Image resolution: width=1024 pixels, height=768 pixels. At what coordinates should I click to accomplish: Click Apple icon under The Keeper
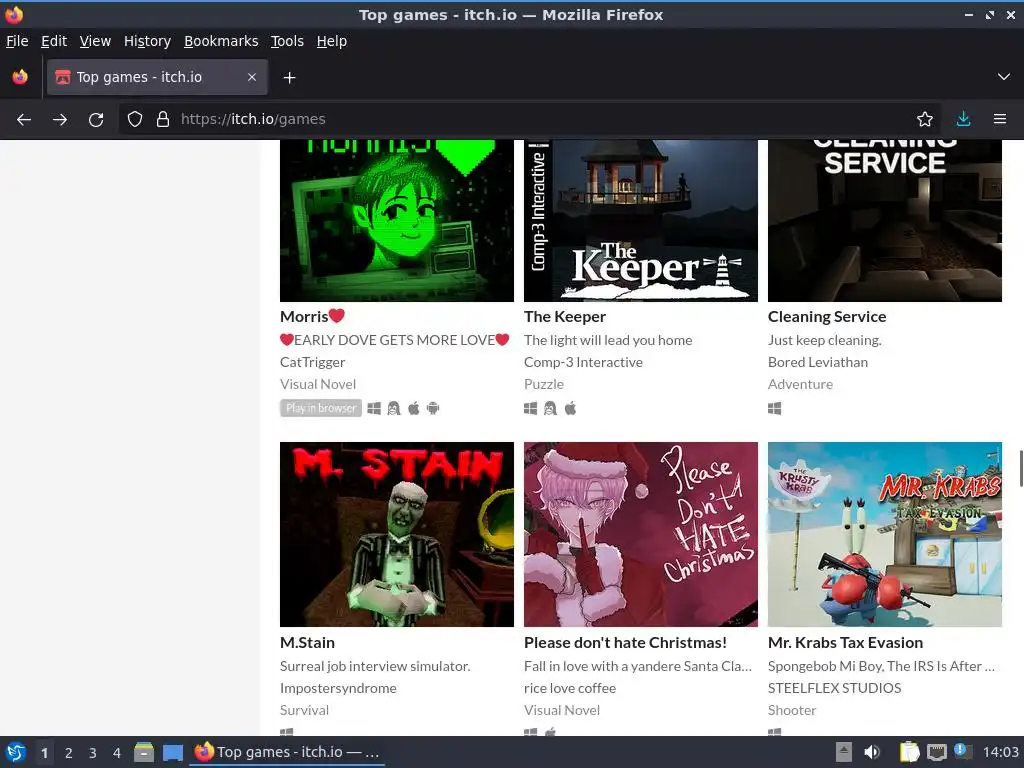coord(570,408)
